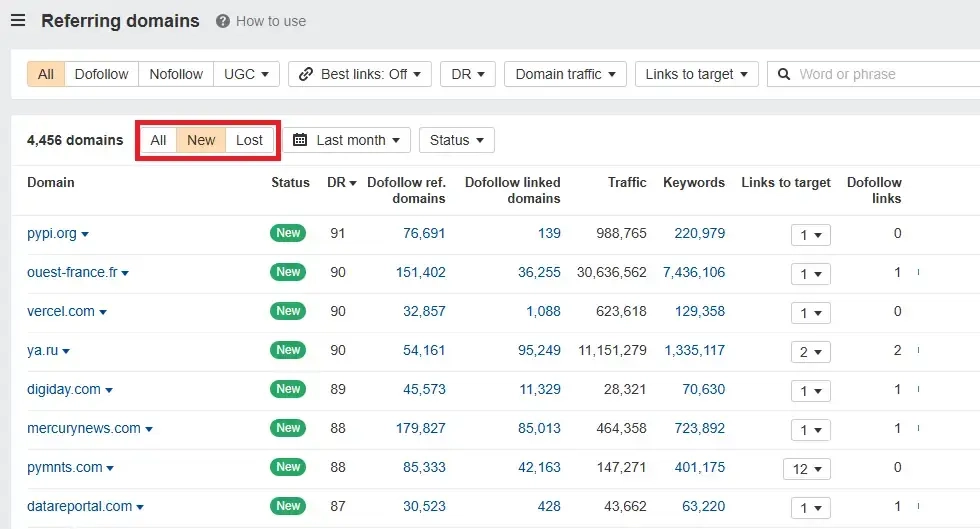Toggle the Nofollow link filter
This screenshot has width=980, height=529.
[176, 74]
